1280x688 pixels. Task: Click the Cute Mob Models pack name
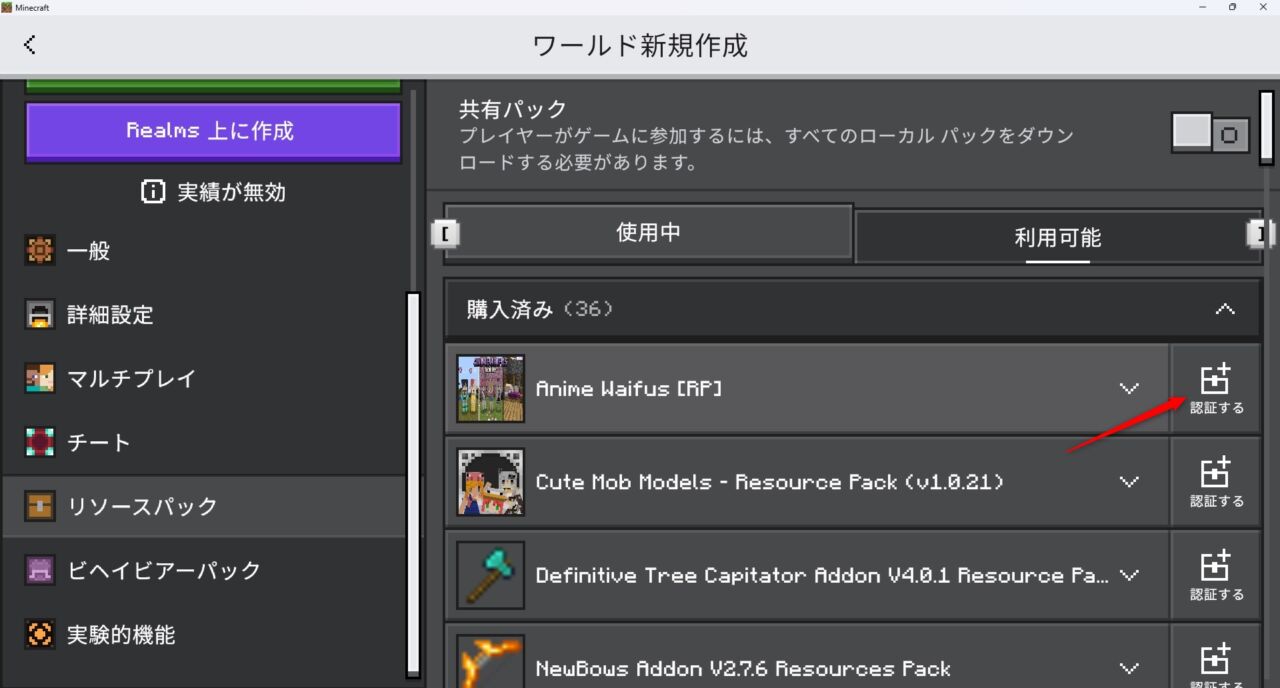click(x=770, y=482)
